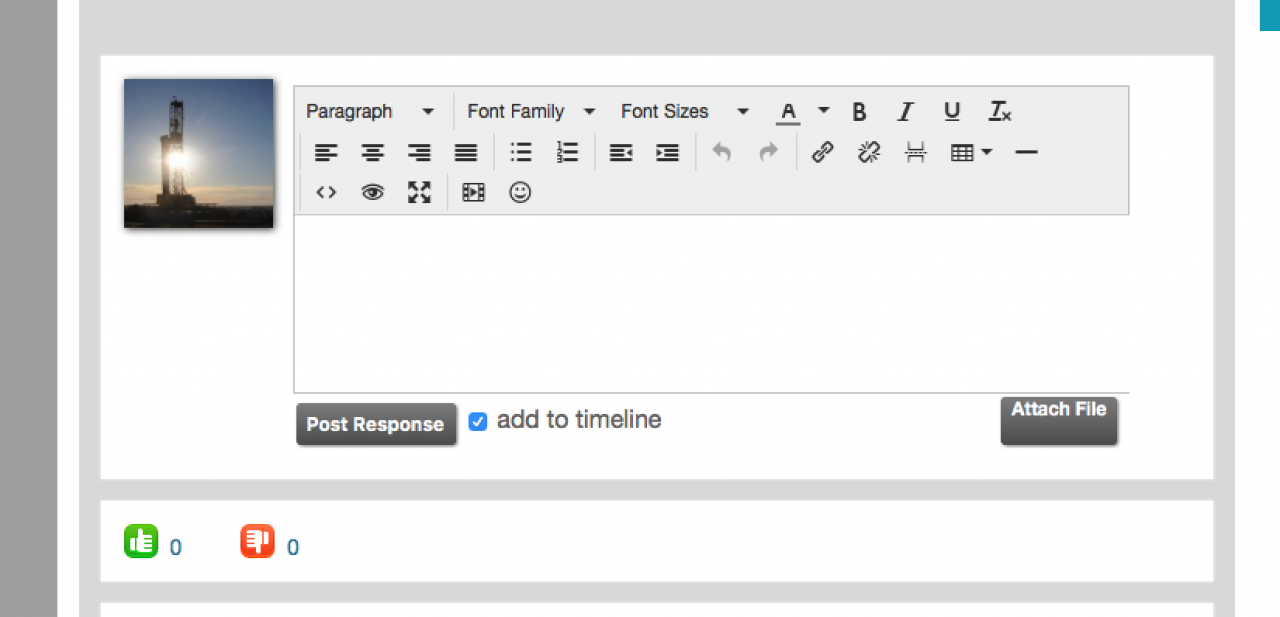Insert a bulleted list
The width and height of the screenshot is (1280, 617).
coord(521,152)
